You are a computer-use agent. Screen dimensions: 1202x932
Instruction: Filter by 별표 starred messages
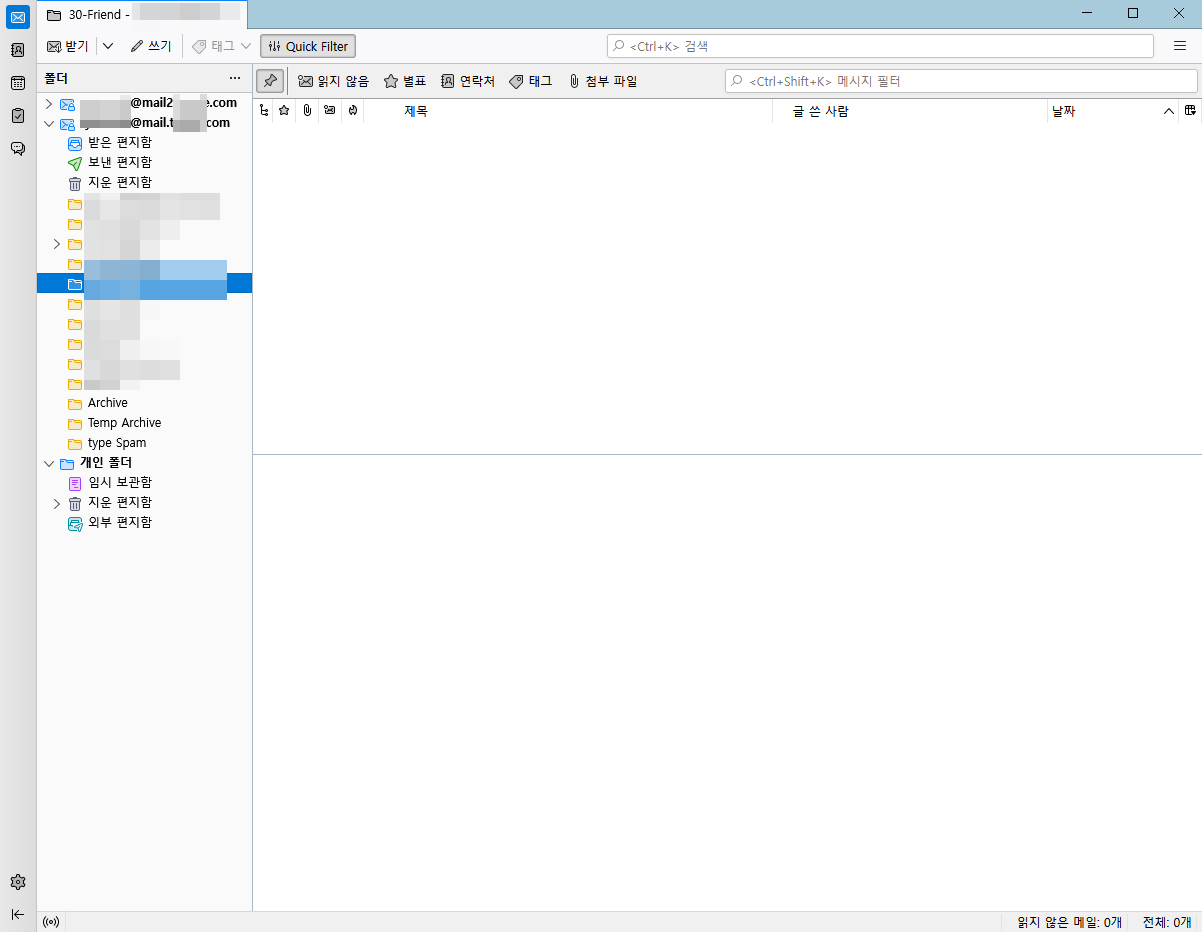tap(405, 81)
